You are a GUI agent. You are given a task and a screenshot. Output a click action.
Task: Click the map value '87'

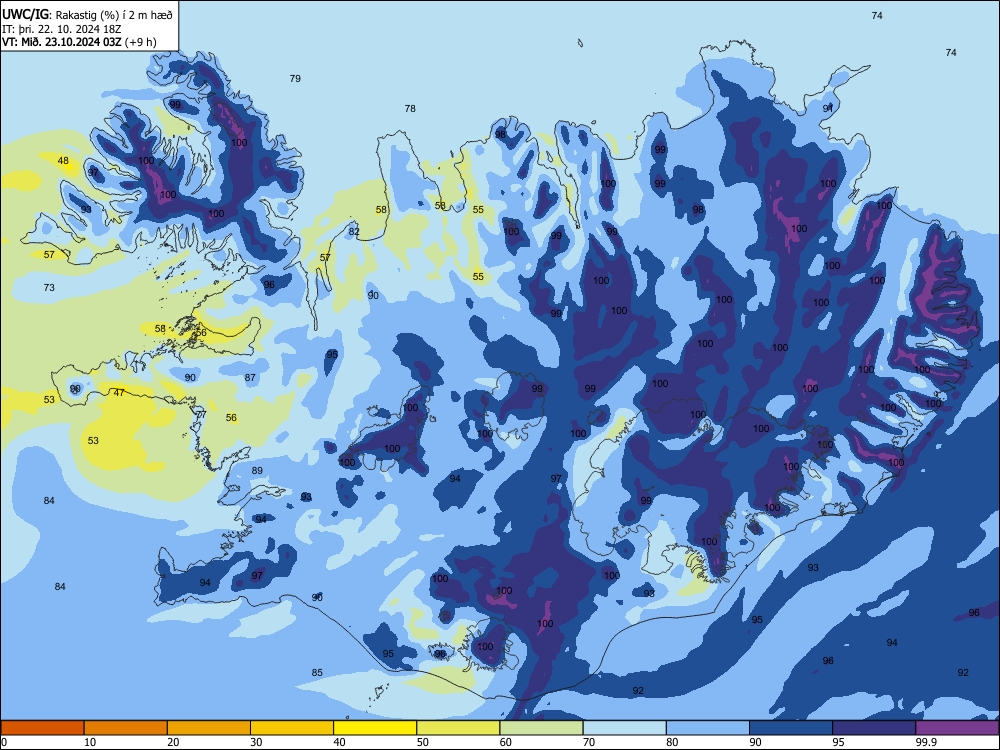pyautogui.click(x=250, y=378)
